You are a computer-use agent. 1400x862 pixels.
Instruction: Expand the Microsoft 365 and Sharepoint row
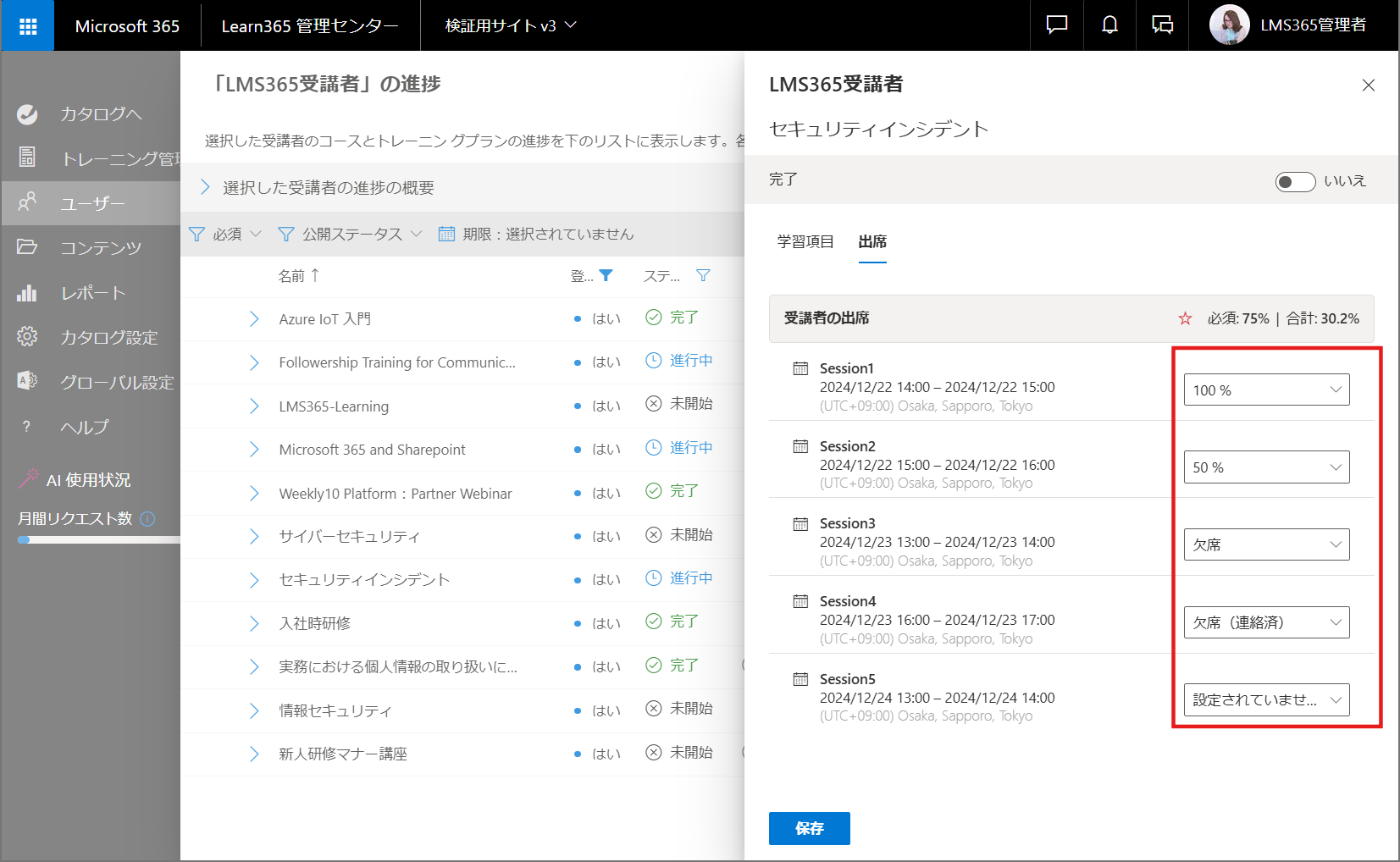tap(254, 450)
